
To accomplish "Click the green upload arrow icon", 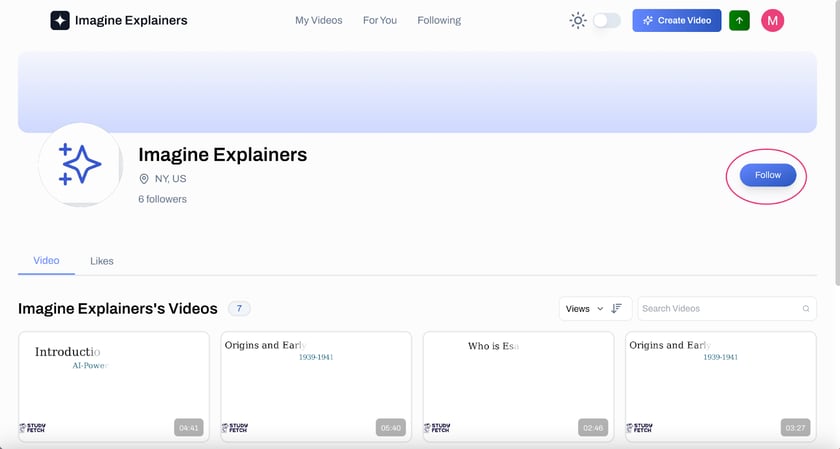I will point(739,20).
